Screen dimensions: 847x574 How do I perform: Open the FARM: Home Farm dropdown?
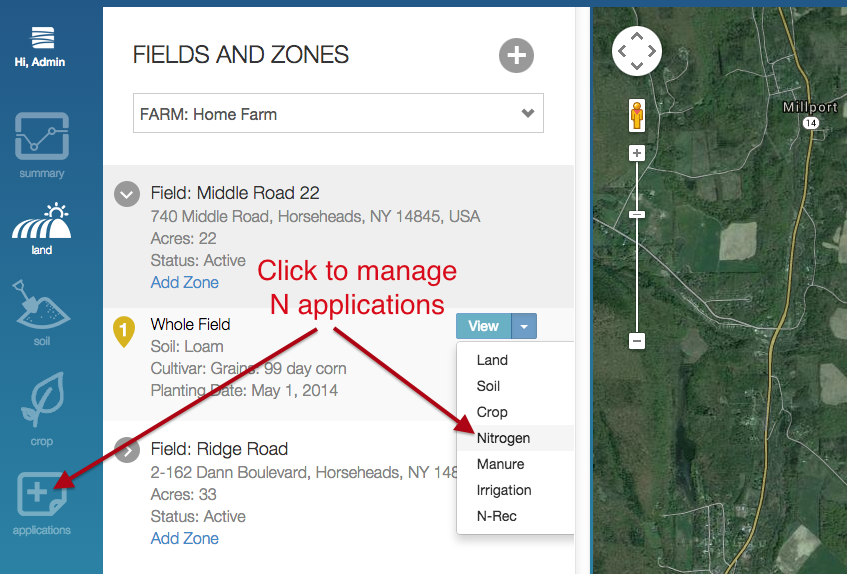coord(338,114)
